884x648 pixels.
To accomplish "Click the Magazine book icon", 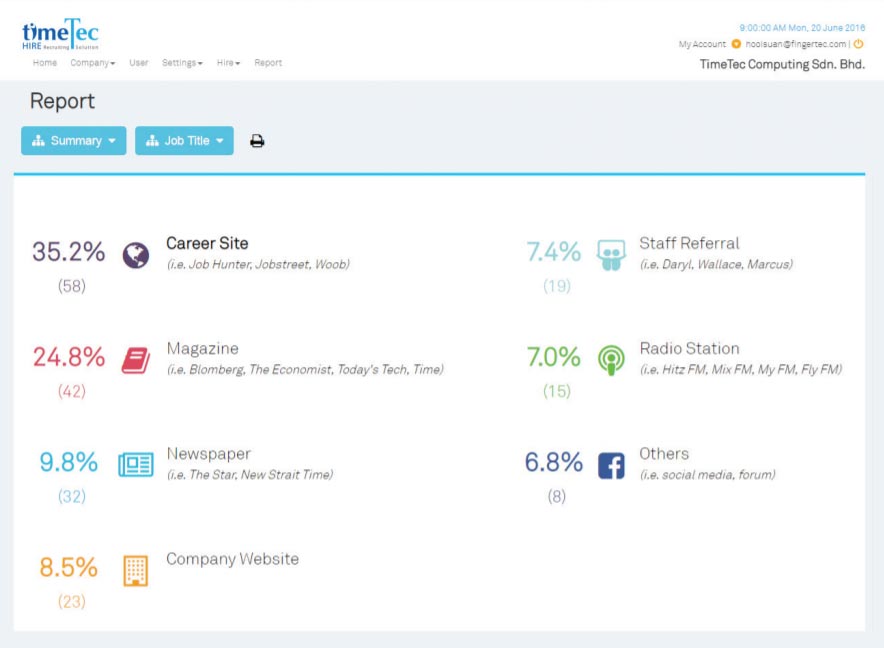I will (x=136, y=360).
